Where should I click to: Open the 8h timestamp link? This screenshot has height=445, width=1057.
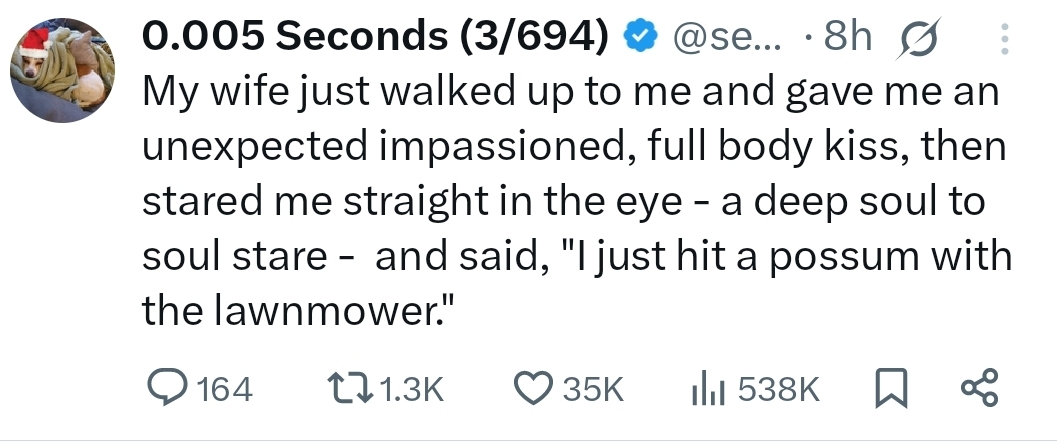click(x=844, y=38)
